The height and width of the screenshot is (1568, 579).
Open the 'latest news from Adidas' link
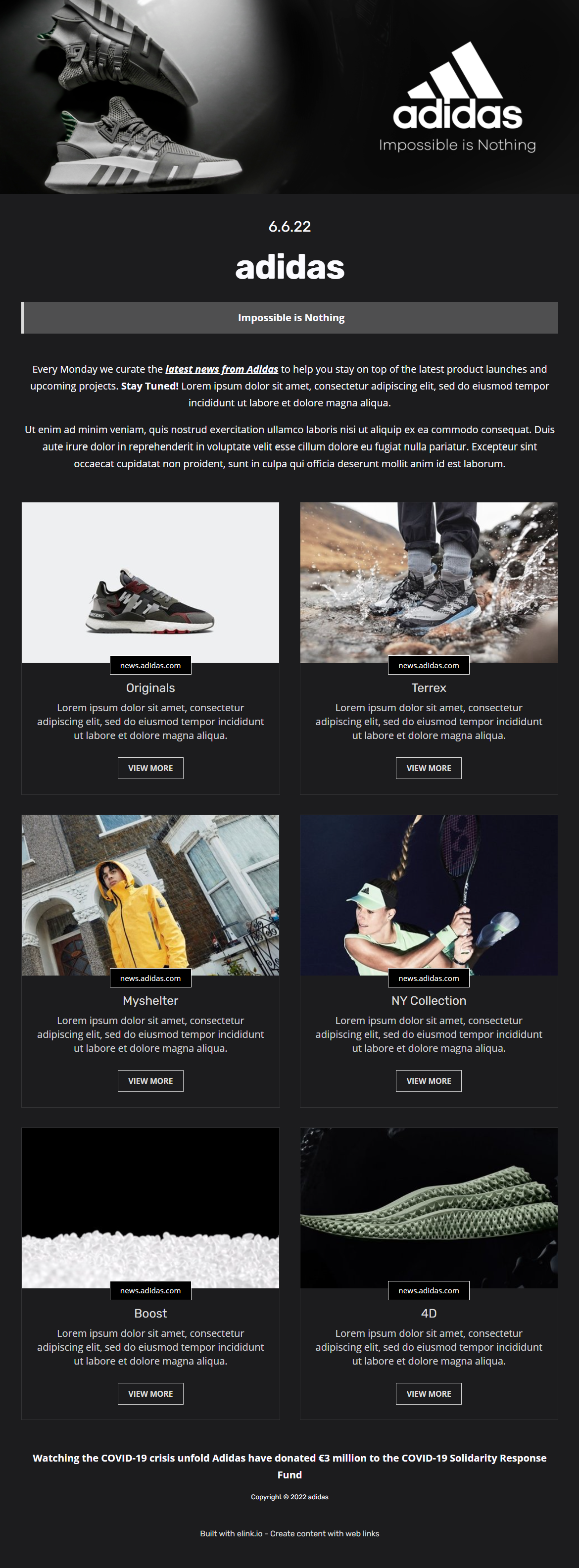[222, 369]
